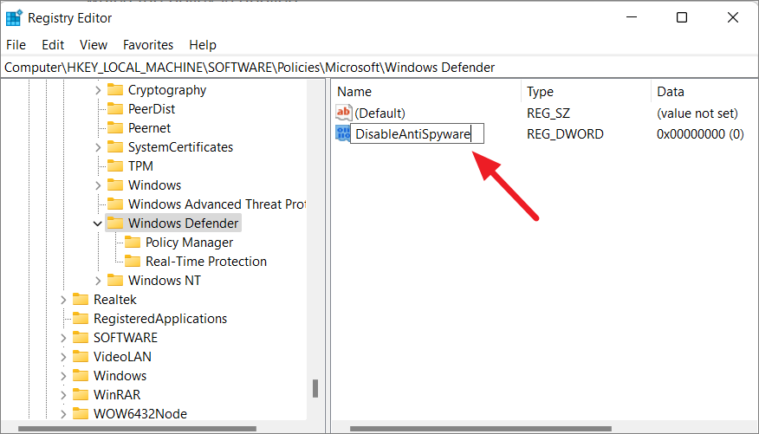Click the (Default) string value icon
Screen dimensions: 759x434
(x=343, y=113)
